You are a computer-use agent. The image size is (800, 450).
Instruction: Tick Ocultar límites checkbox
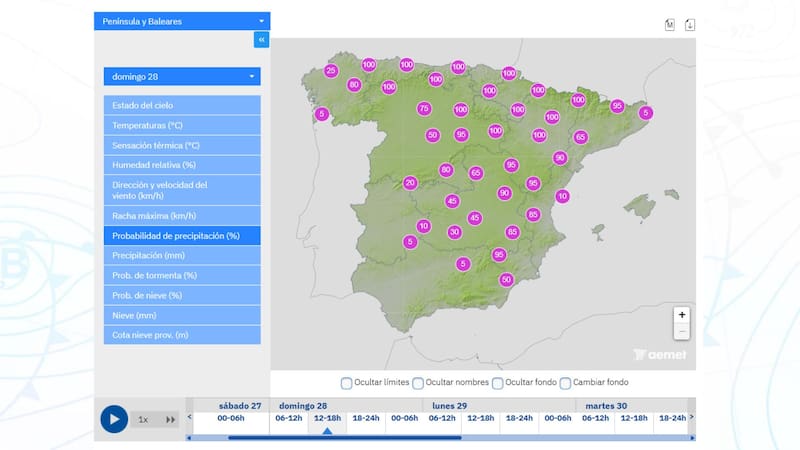click(346, 383)
